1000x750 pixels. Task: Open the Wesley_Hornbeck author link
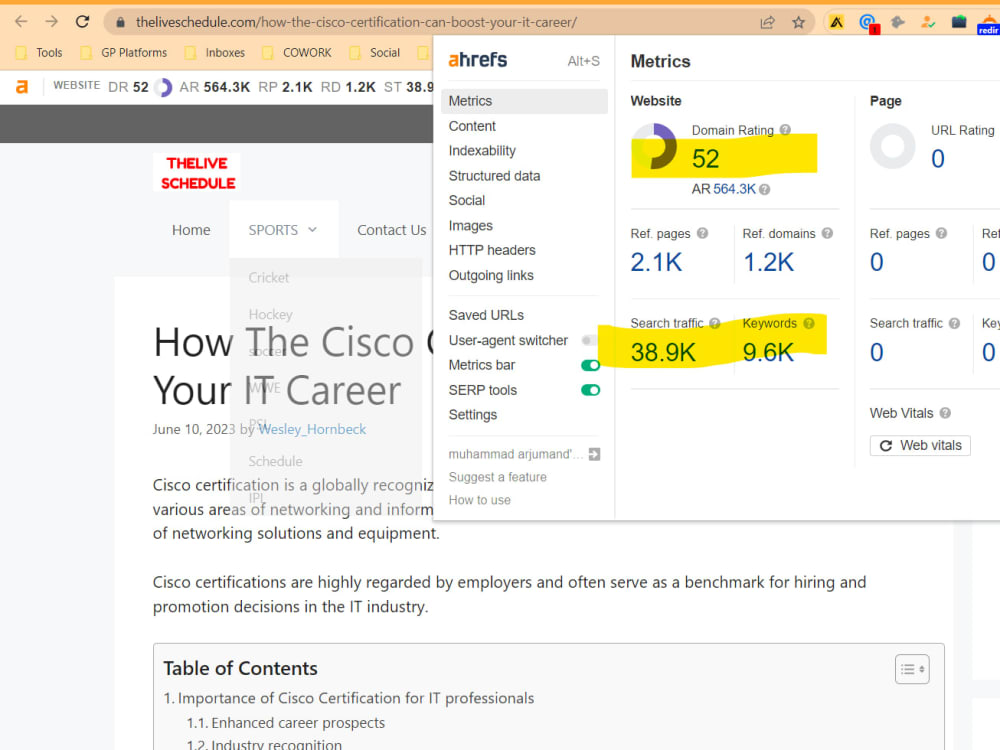click(312, 429)
